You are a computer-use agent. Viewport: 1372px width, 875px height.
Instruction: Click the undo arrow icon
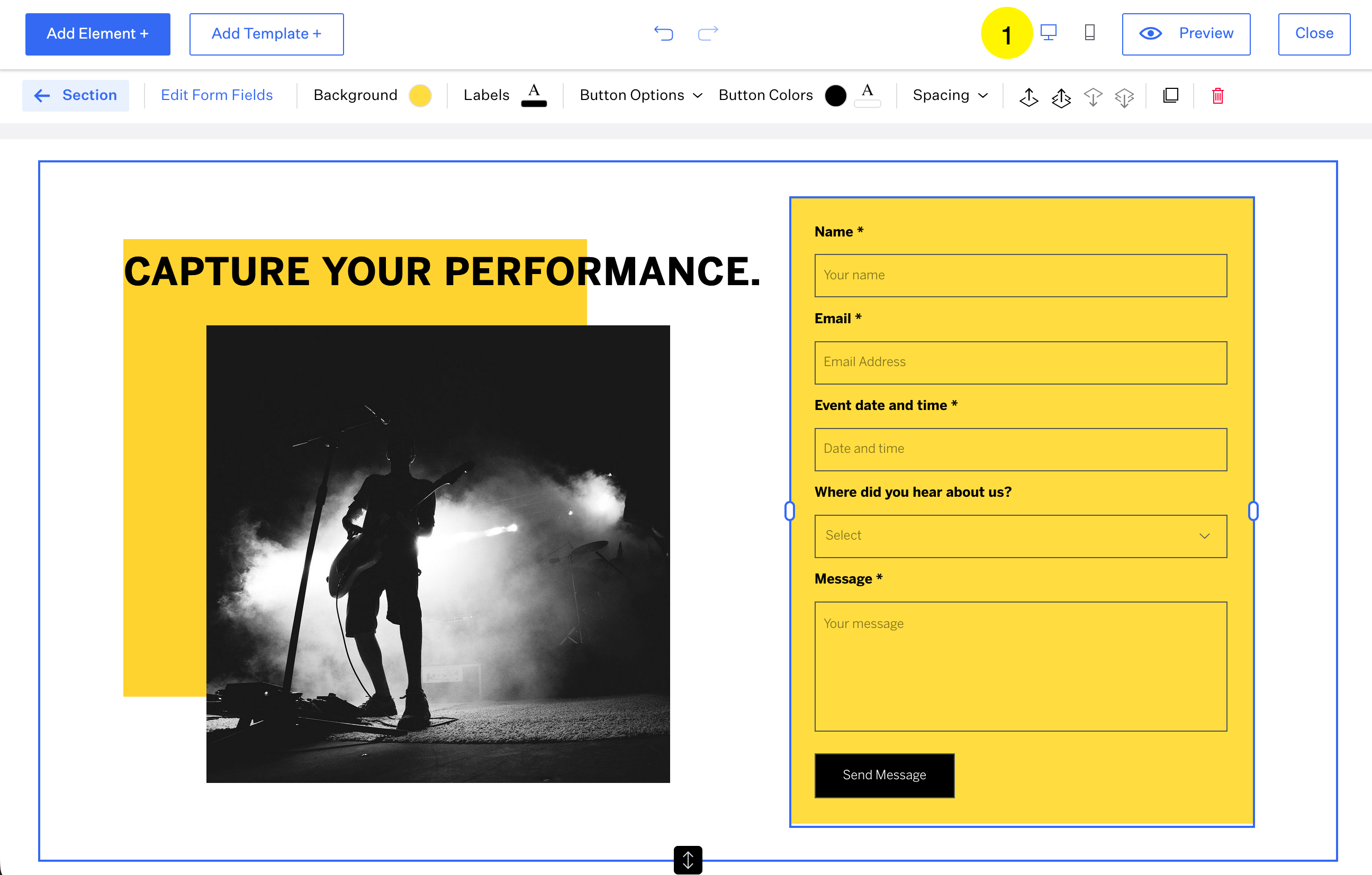pos(663,33)
